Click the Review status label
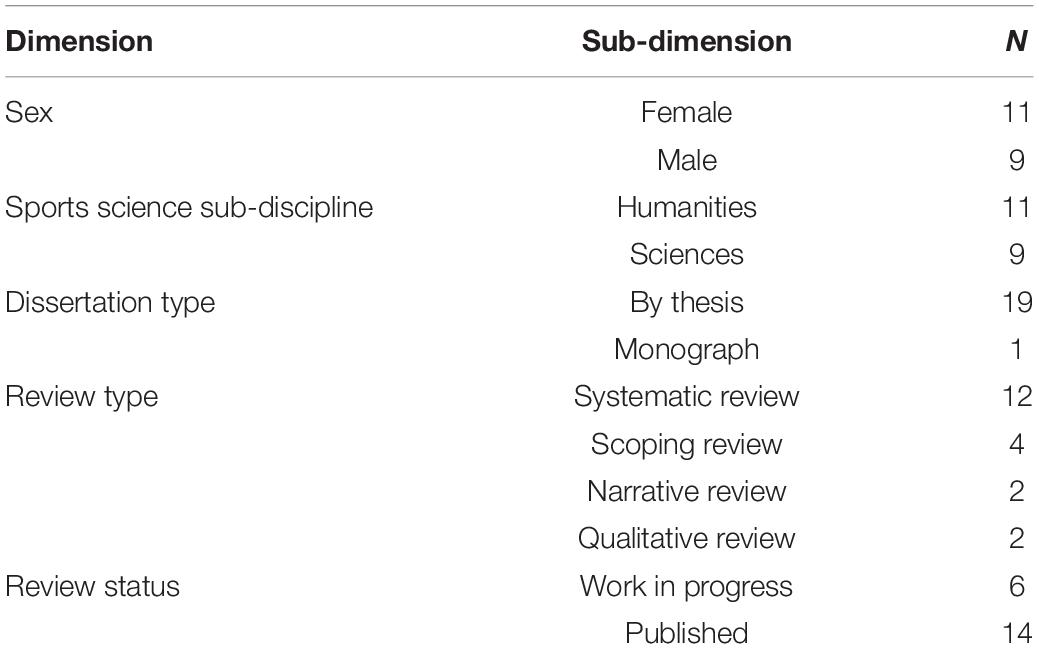The image size is (1039, 649). tap(92, 586)
